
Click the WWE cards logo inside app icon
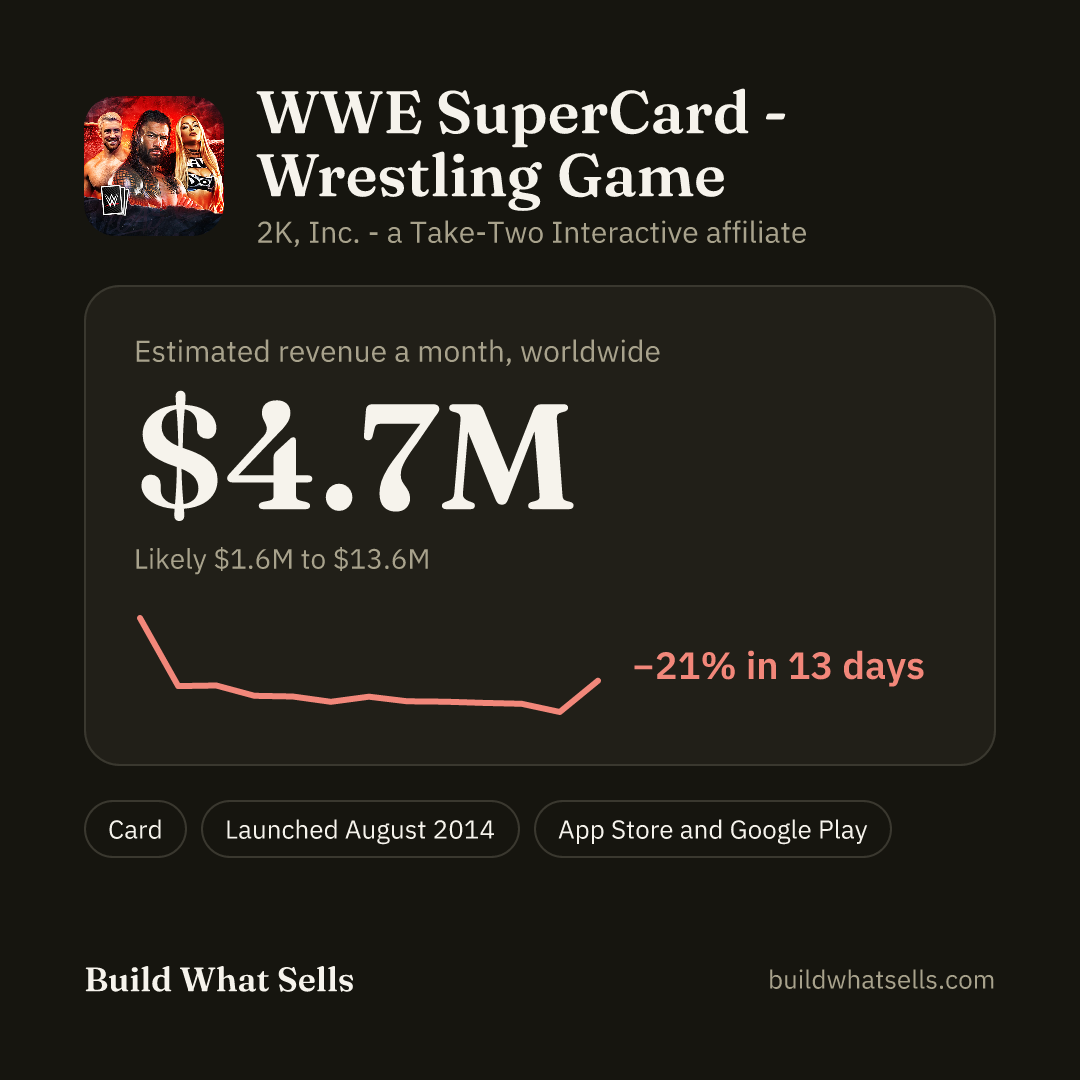point(114,200)
